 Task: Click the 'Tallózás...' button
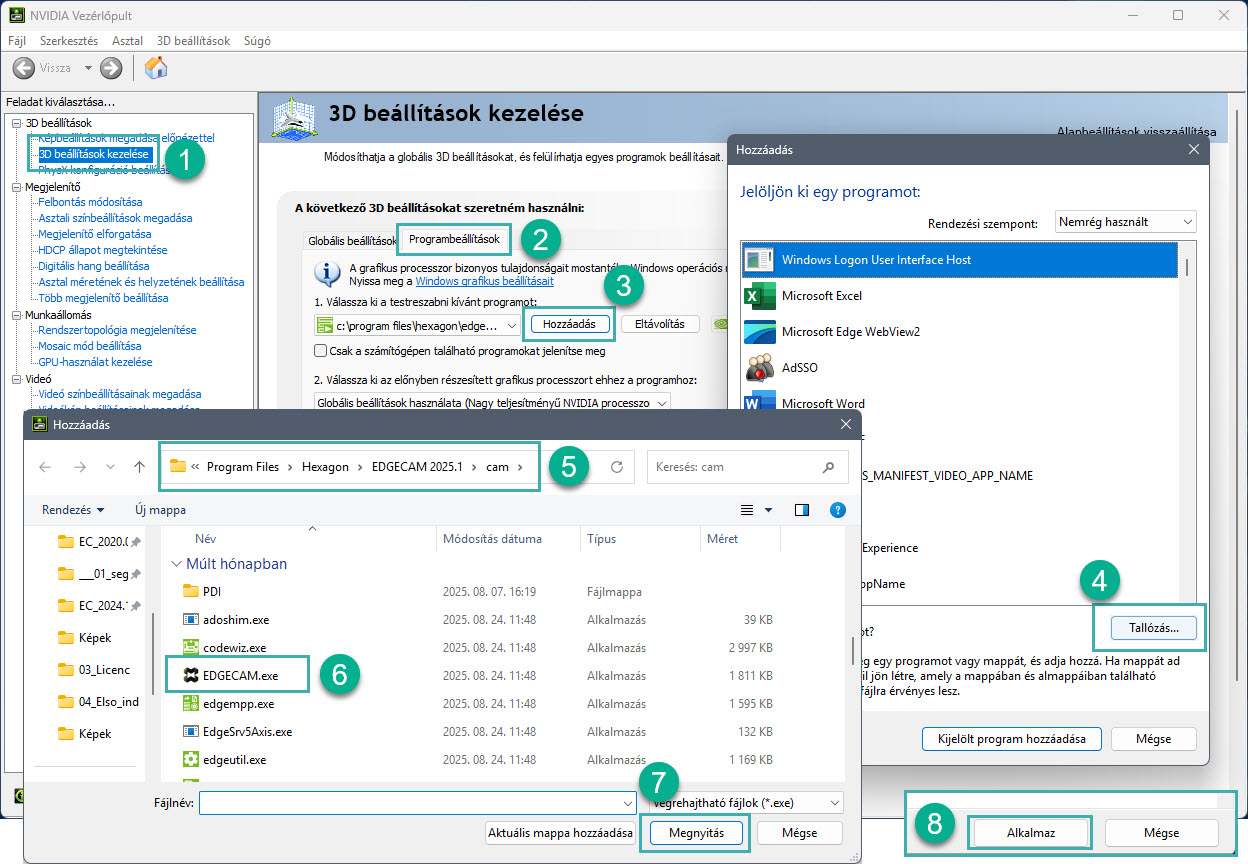1148,629
